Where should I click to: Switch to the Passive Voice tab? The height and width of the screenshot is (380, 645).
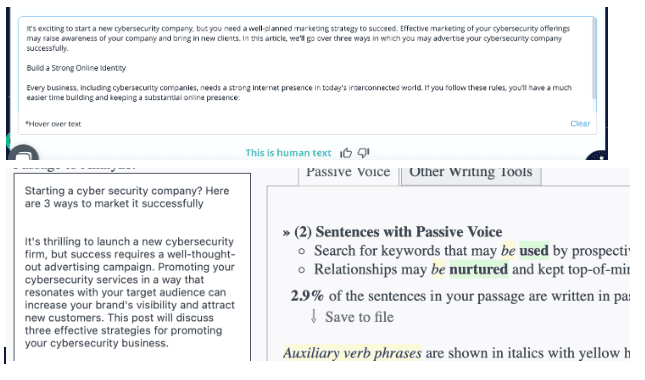tap(348, 173)
